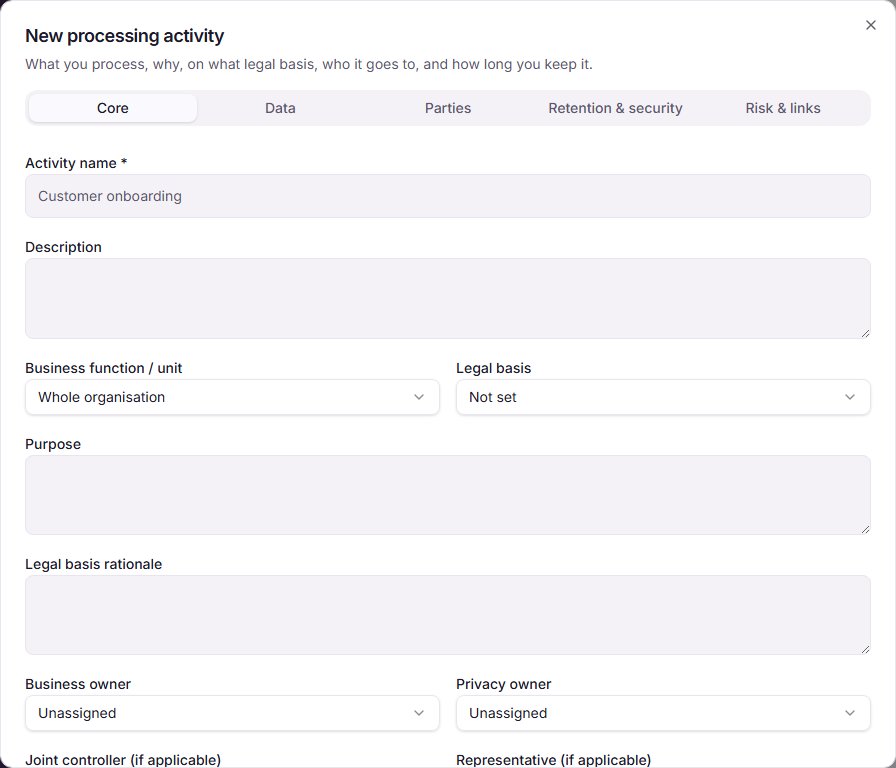The width and height of the screenshot is (896, 768).
Task: Open the Parties tab
Action: (x=448, y=108)
